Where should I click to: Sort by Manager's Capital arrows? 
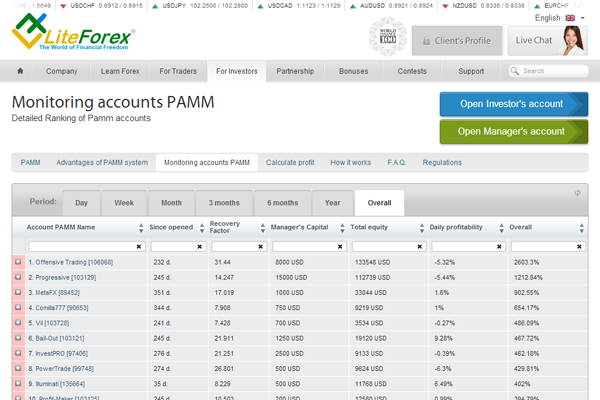pyautogui.click(x=342, y=228)
